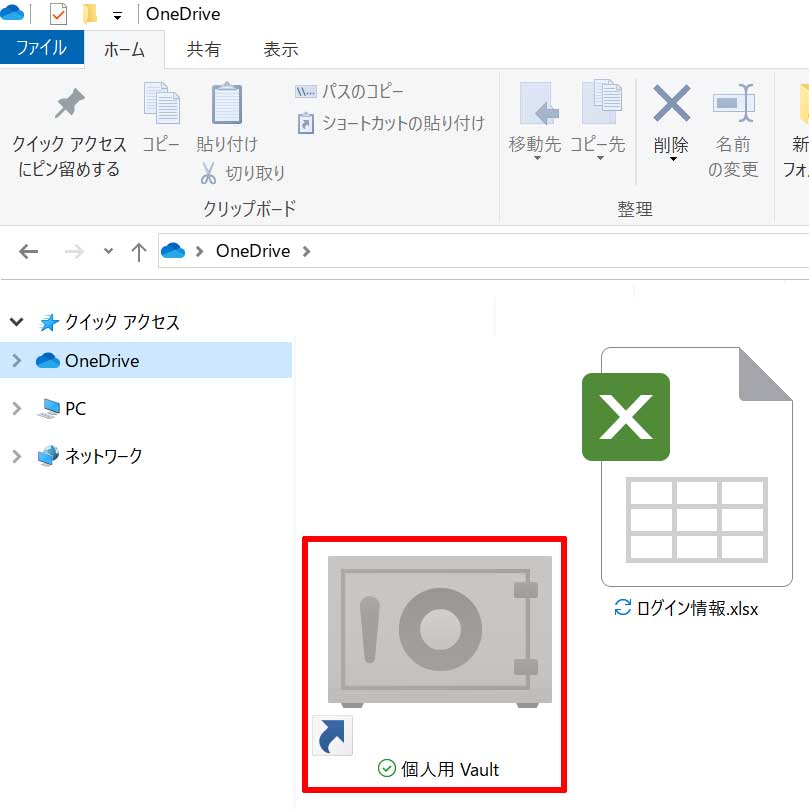Click the 個人用 Vault label
The height and width of the screenshot is (809, 809).
(x=450, y=770)
